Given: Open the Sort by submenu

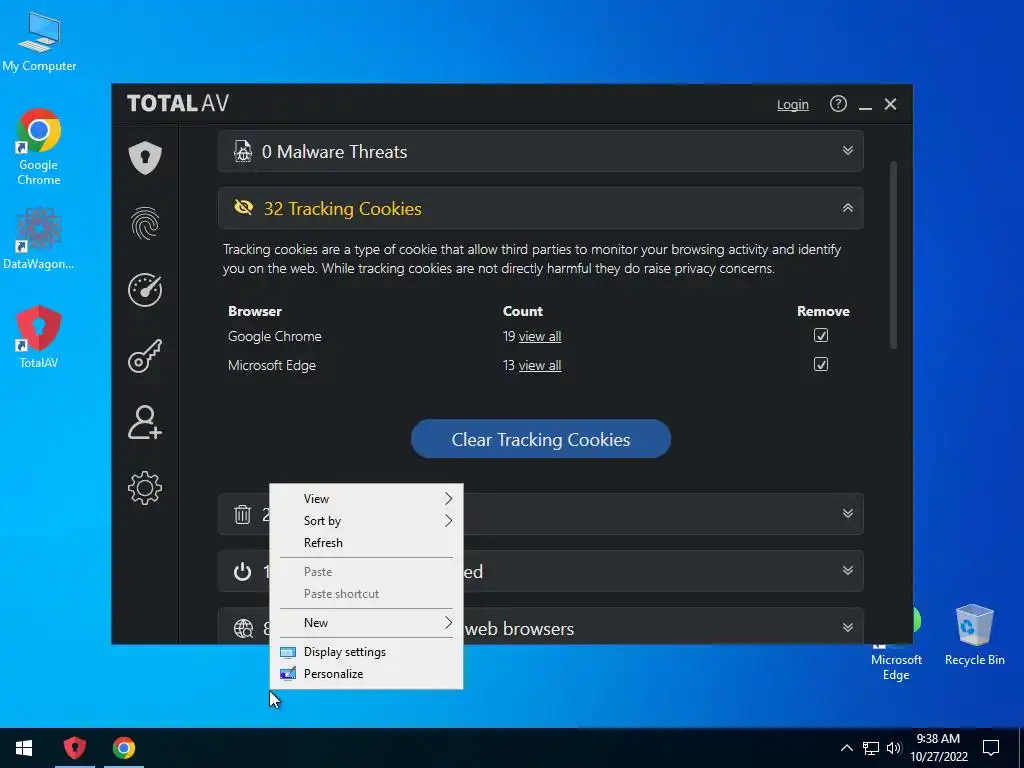Looking at the screenshot, I should [366, 520].
